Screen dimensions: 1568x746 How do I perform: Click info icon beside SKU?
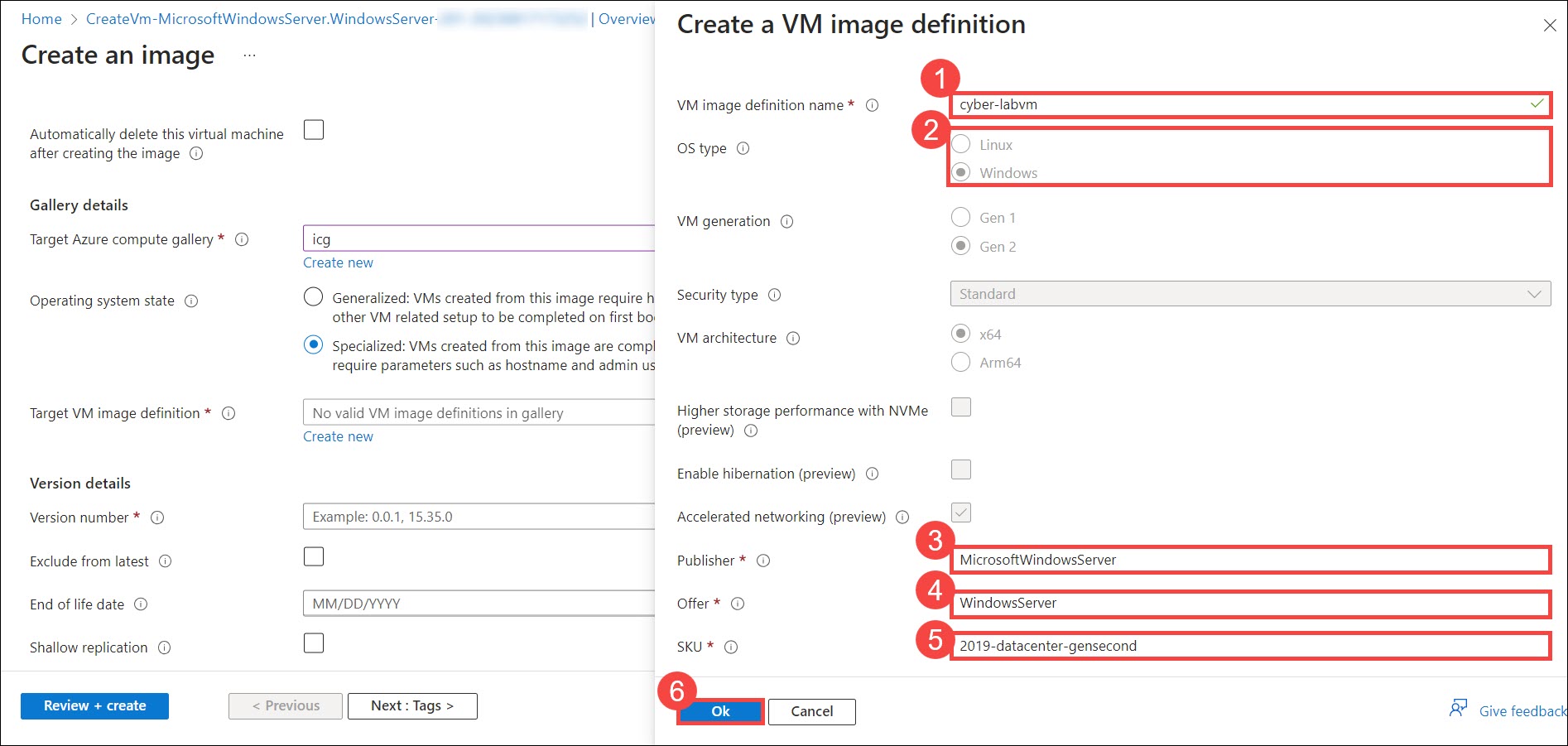(x=731, y=647)
